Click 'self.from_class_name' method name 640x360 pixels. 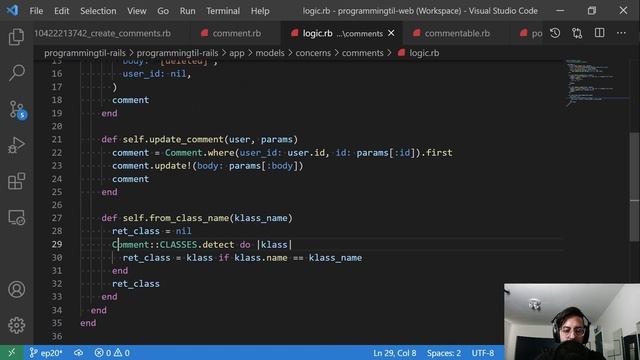click(176, 218)
